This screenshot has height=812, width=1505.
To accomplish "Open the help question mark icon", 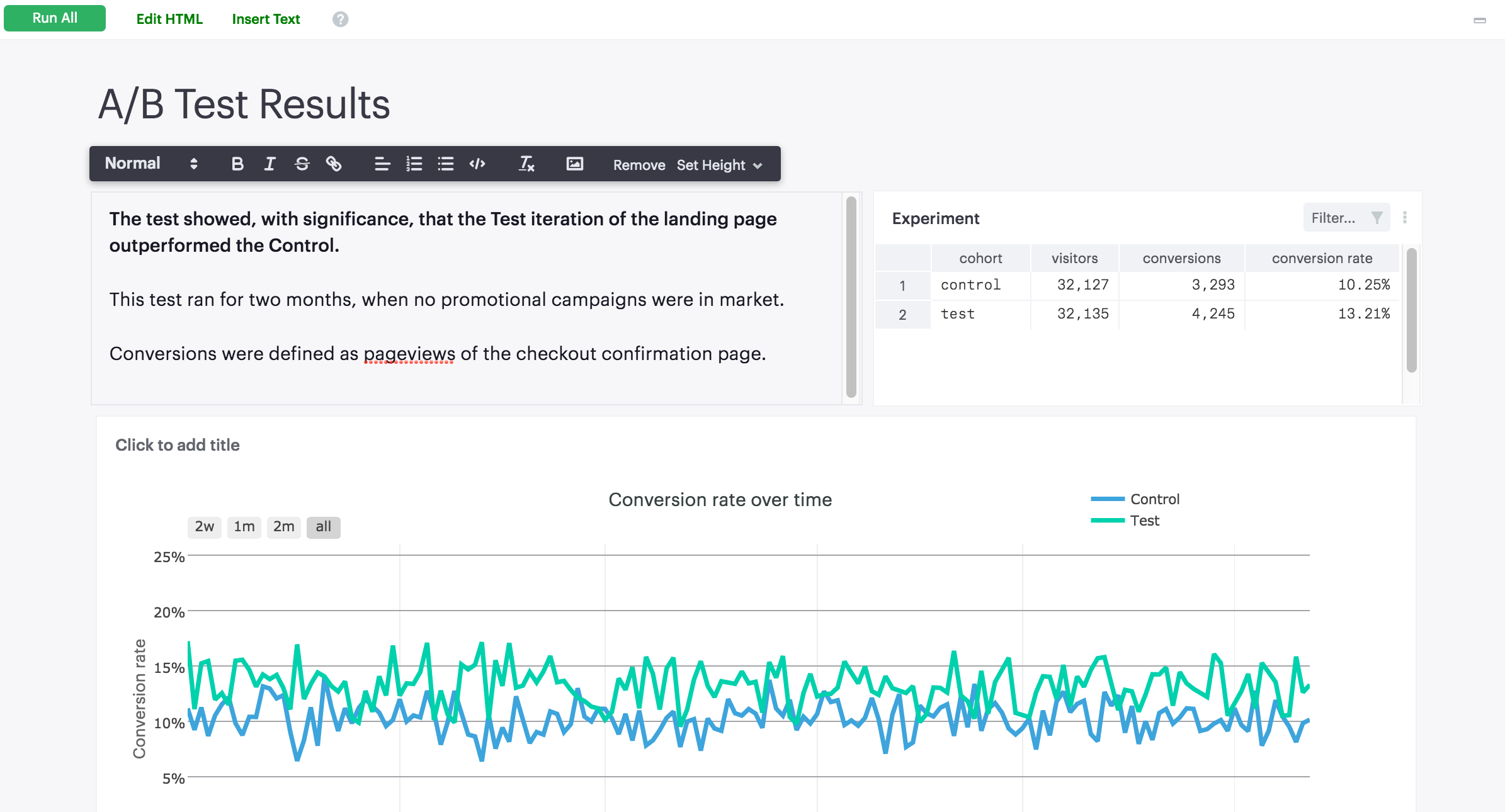I will coord(340,20).
